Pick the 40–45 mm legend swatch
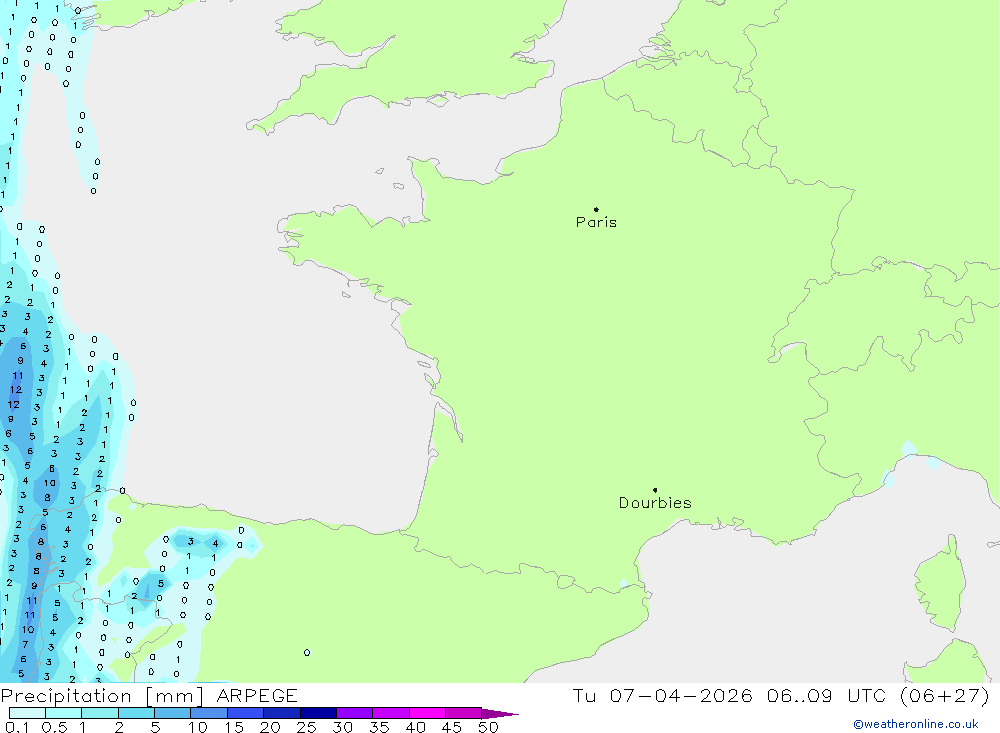Screen dimensions: 1000x733 (427, 713)
